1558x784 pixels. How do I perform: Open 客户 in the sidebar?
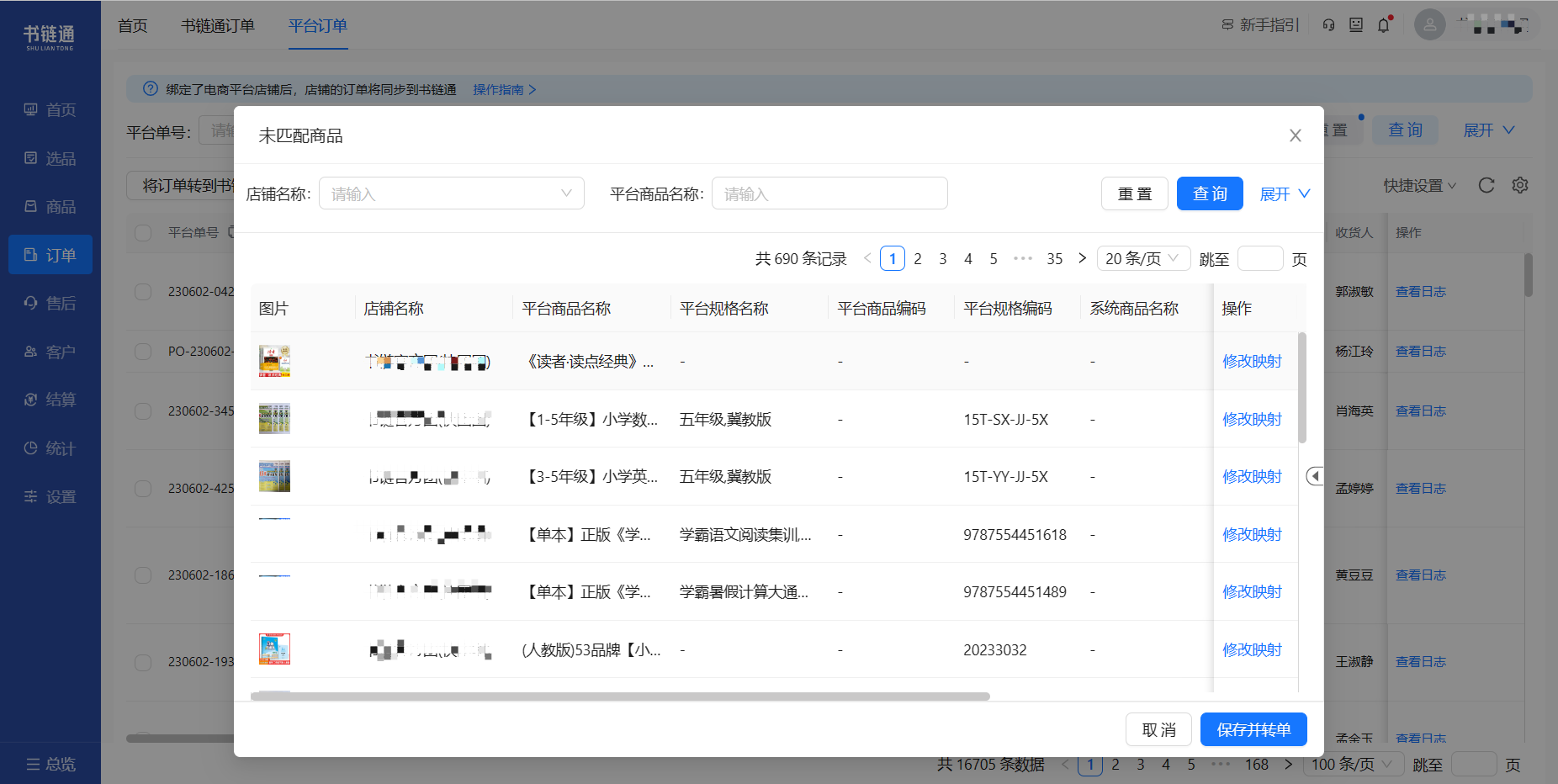click(x=50, y=352)
